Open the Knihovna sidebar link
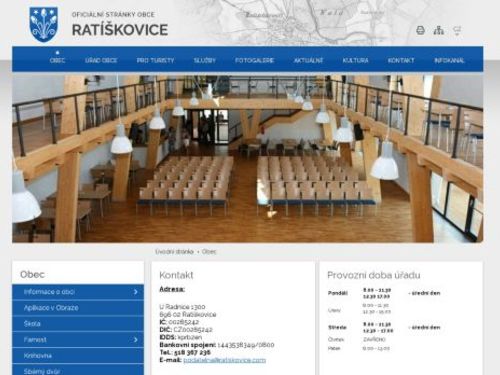 point(78,356)
